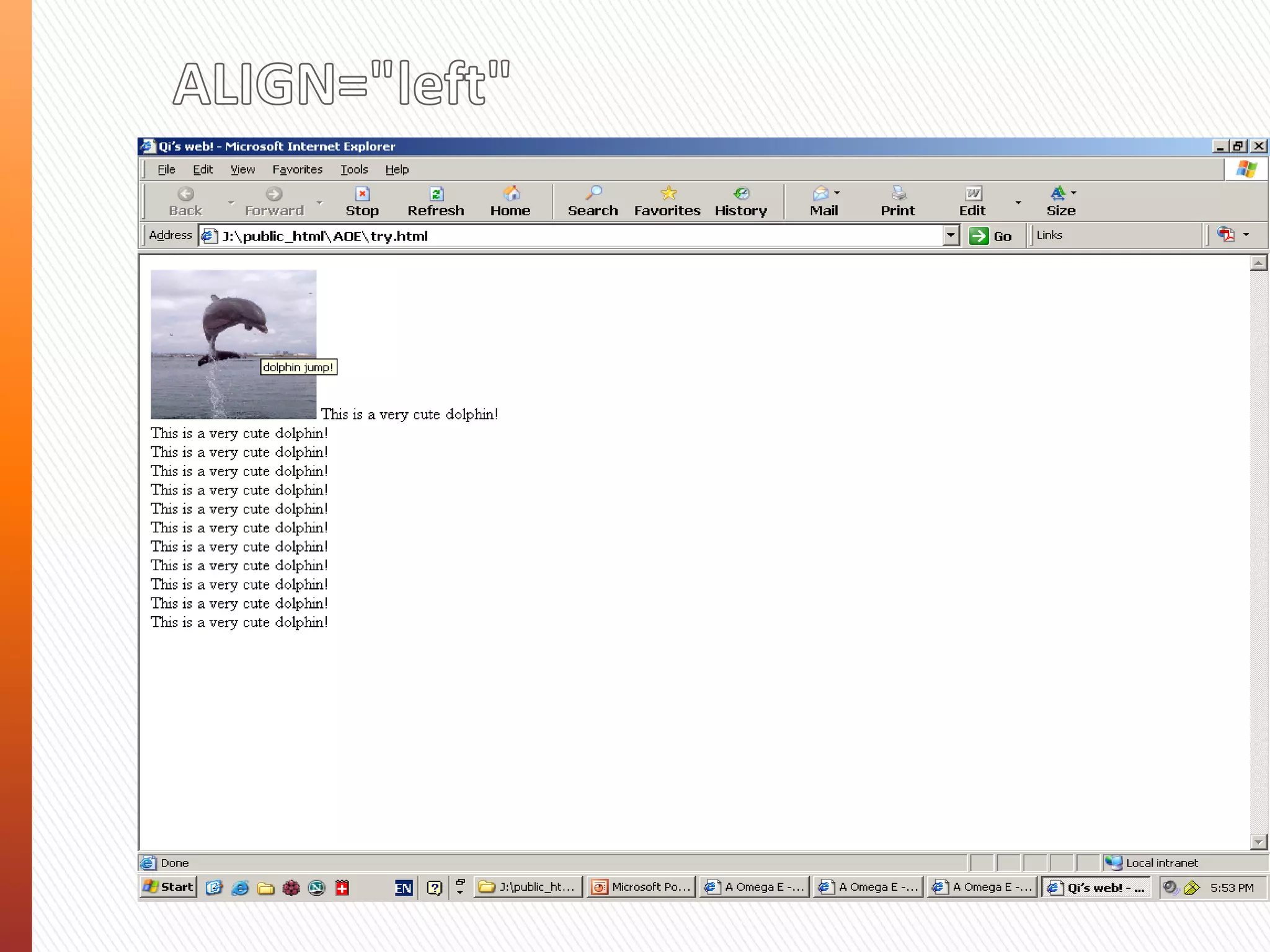The image size is (1270, 952).
Task: Open the Favorites menu
Action: (x=297, y=169)
